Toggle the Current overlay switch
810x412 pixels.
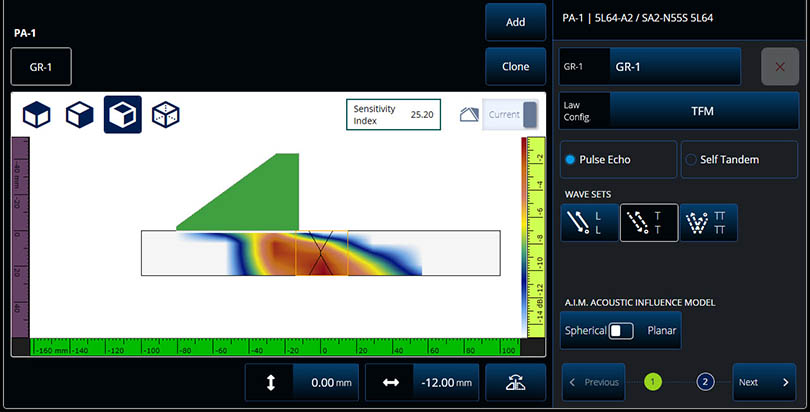coord(510,115)
